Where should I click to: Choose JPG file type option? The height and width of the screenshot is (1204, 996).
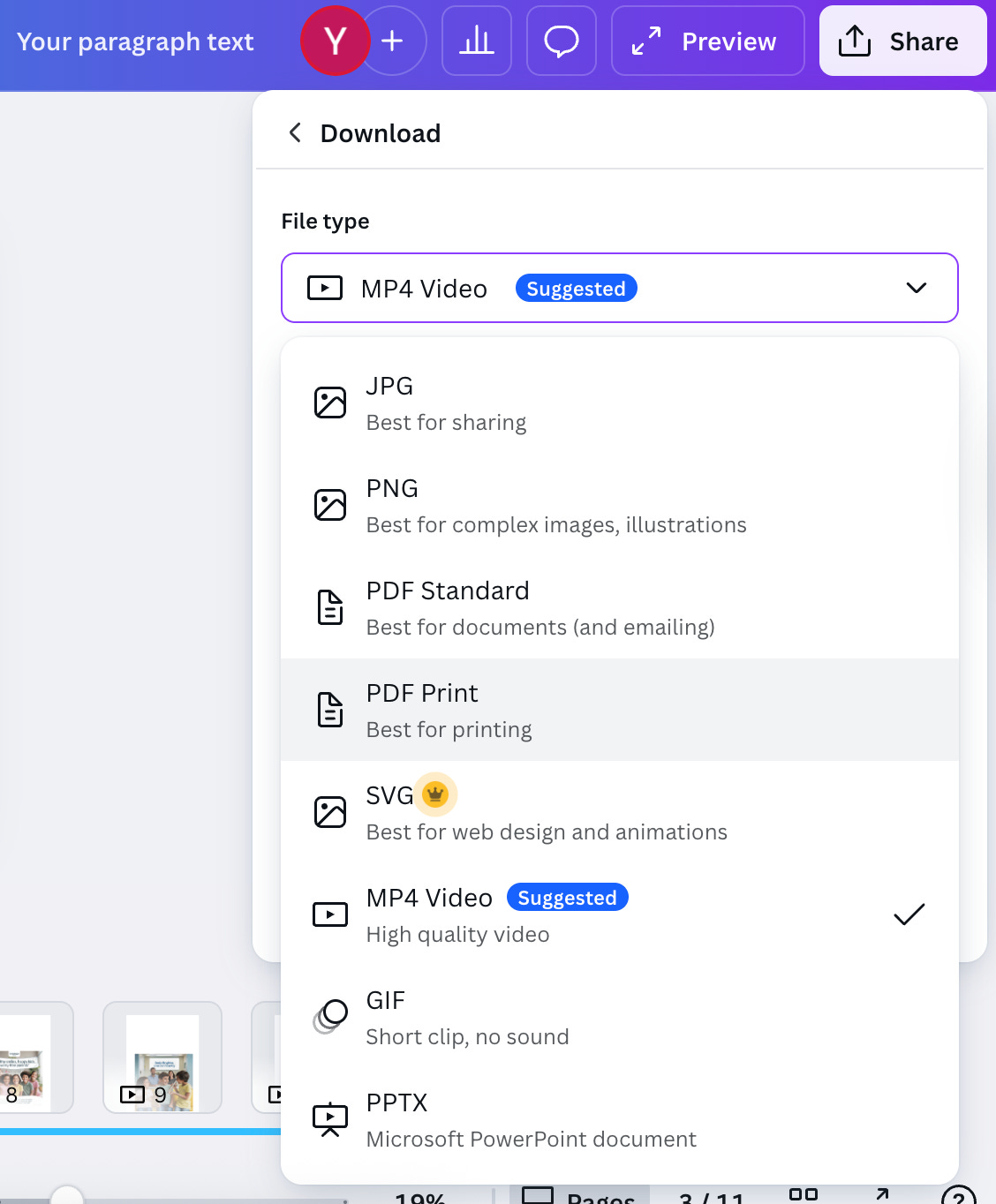pyautogui.click(x=620, y=403)
